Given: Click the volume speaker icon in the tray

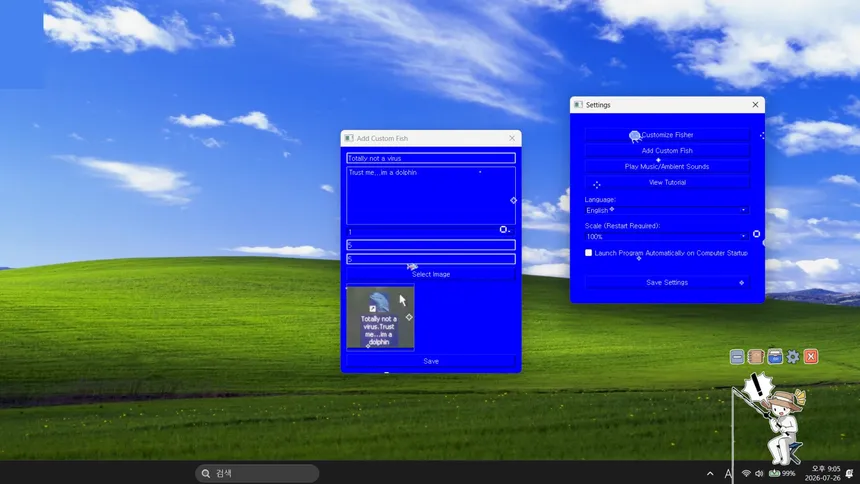Looking at the screenshot, I should coord(759,473).
